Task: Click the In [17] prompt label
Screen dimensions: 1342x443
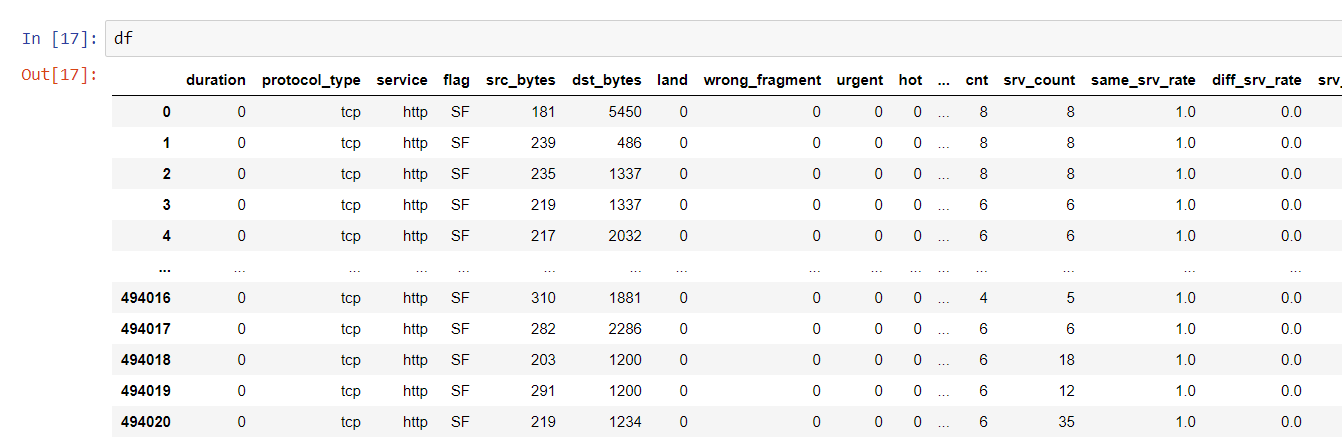Action: click(59, 39)
